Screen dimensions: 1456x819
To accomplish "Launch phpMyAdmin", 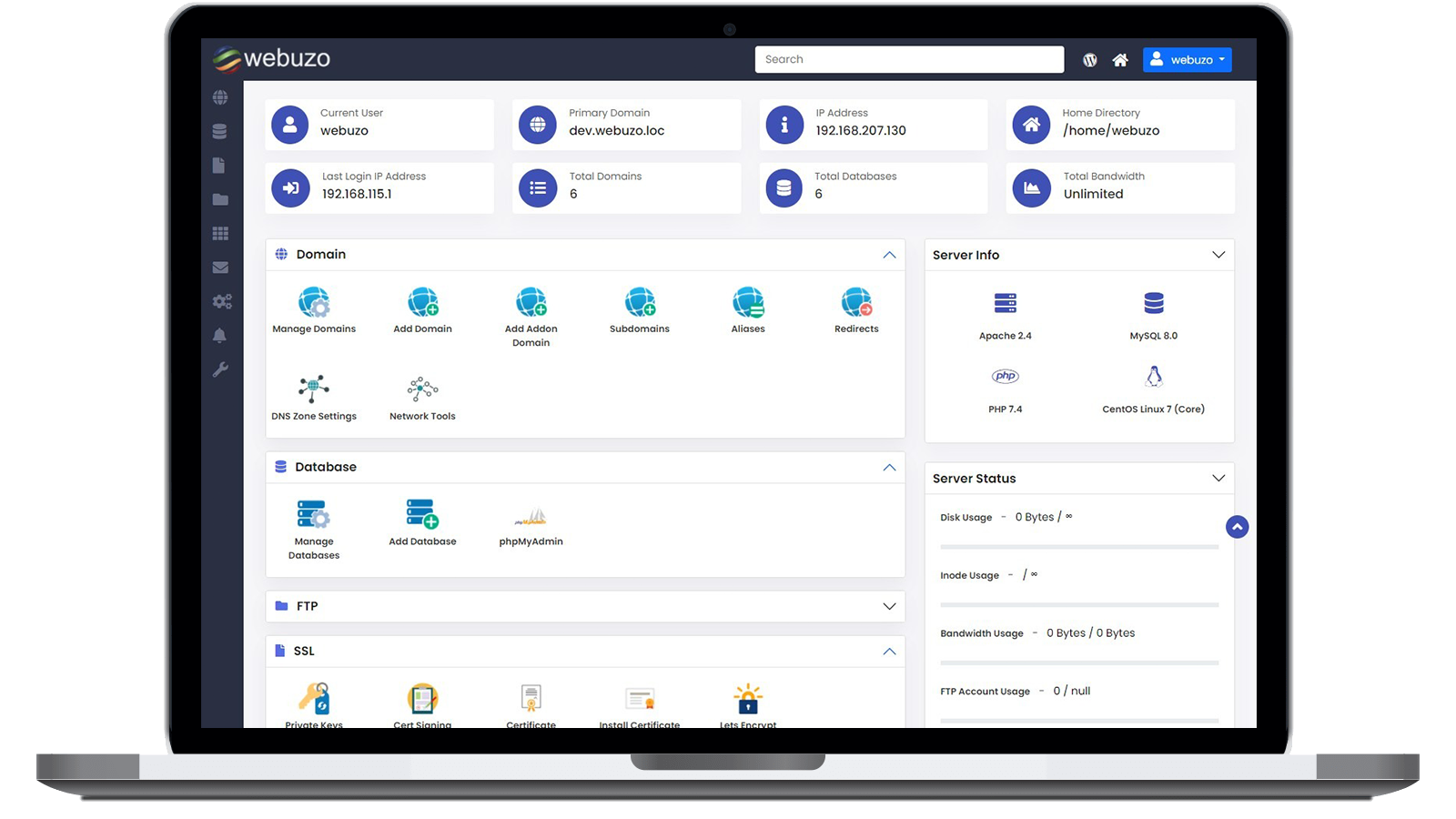I will 531,519.
